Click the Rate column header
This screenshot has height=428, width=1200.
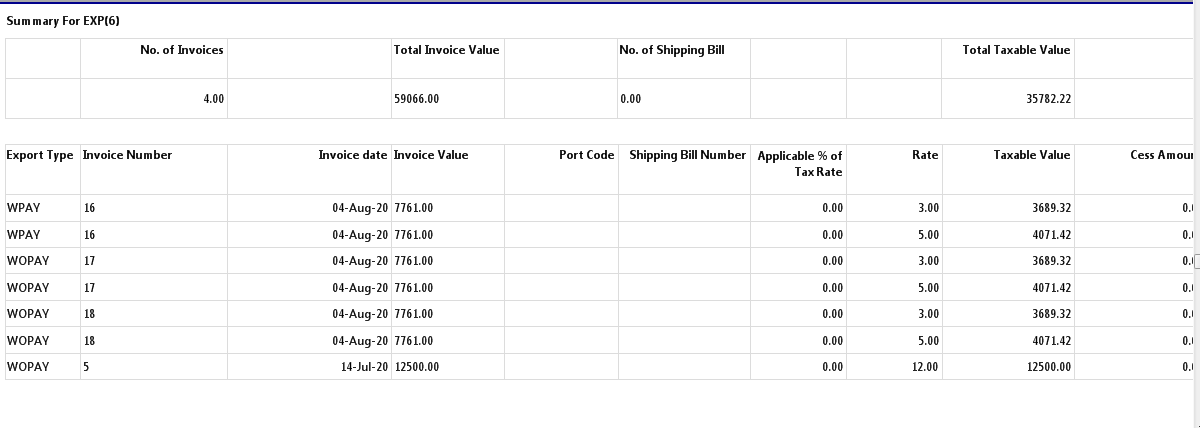point(925,155)
